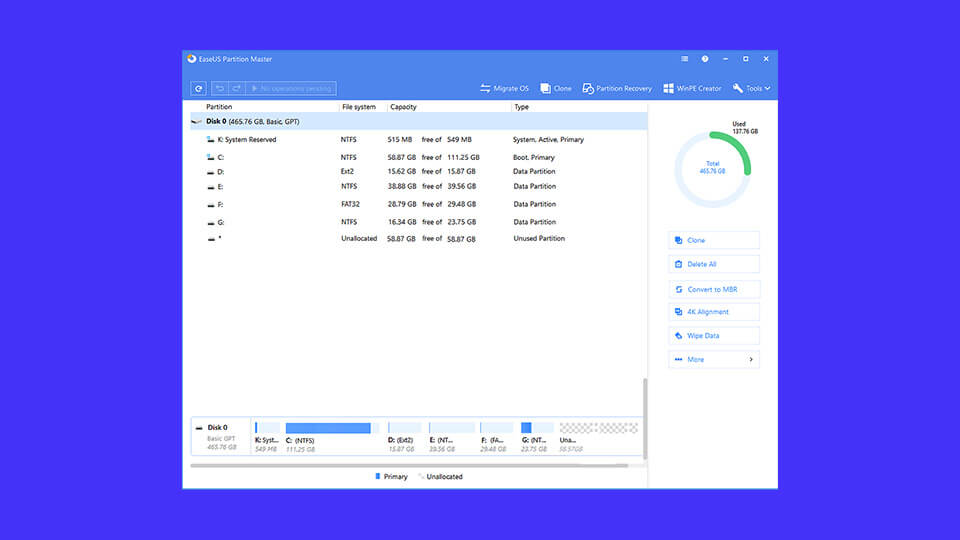Collapse the Disk 0 row in the partition list
The image size is (960, 540).
point(419,121)
